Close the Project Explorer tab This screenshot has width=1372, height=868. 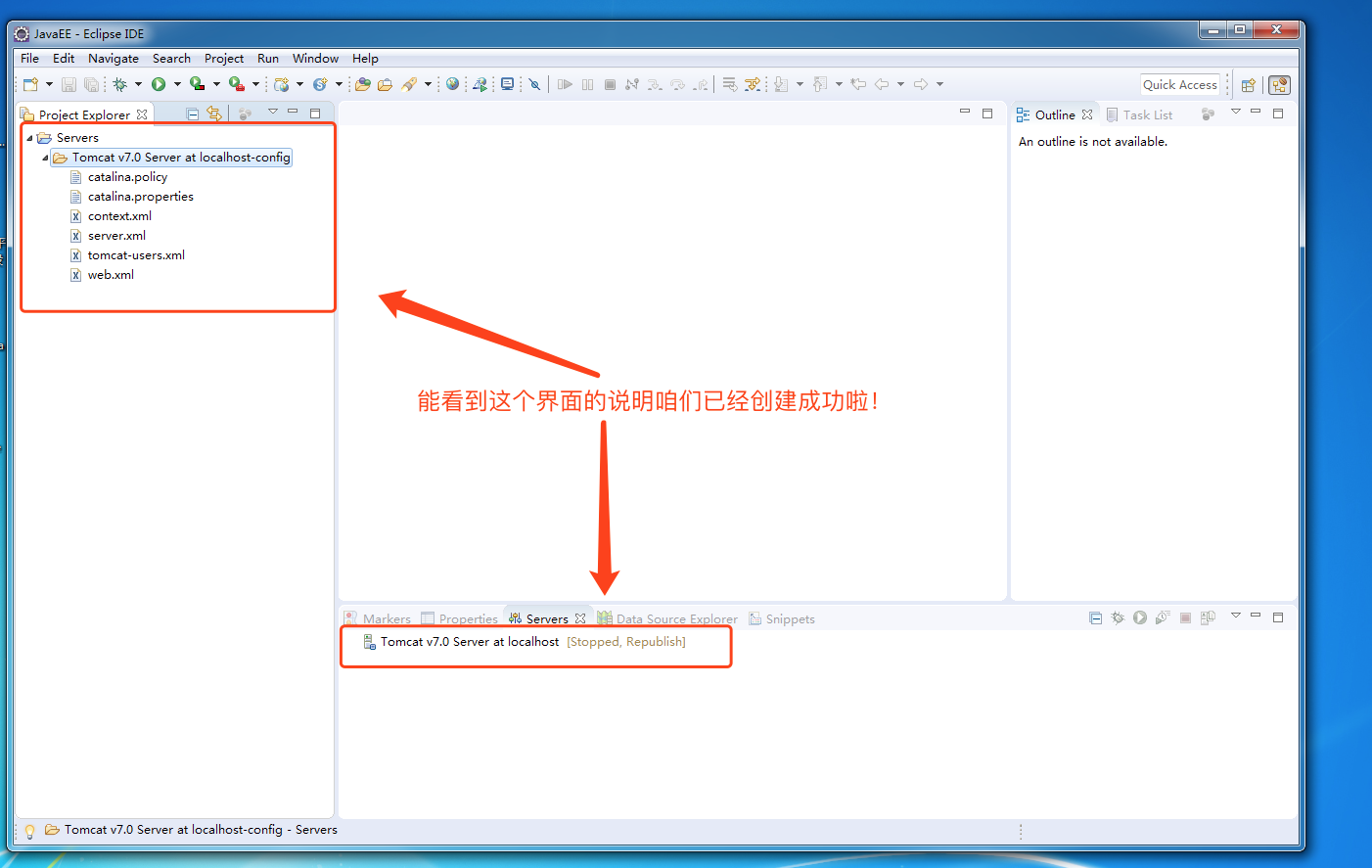point(142,114)
